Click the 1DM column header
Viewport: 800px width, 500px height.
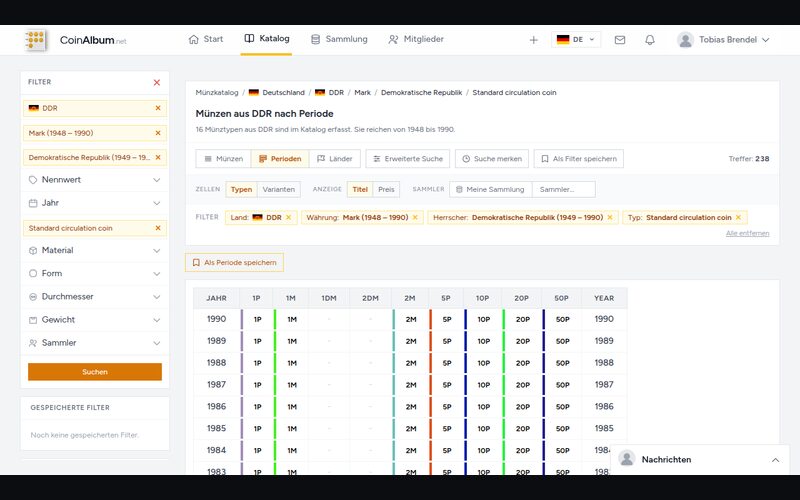point(329,298)
